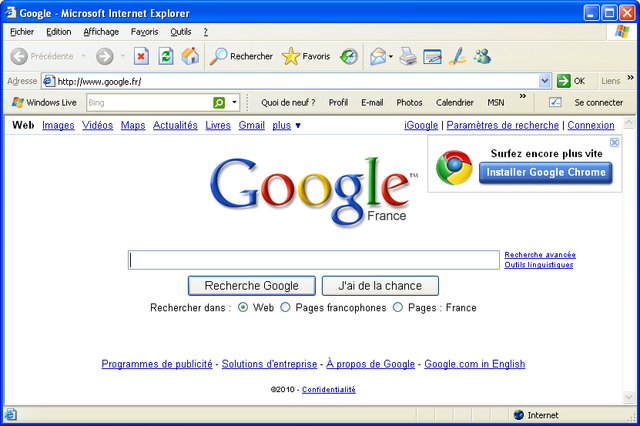The height and width of the screenshot is (426, 640).
Task: Click the Internet Explorer title bar icon
Action: (x=10, y=13)
